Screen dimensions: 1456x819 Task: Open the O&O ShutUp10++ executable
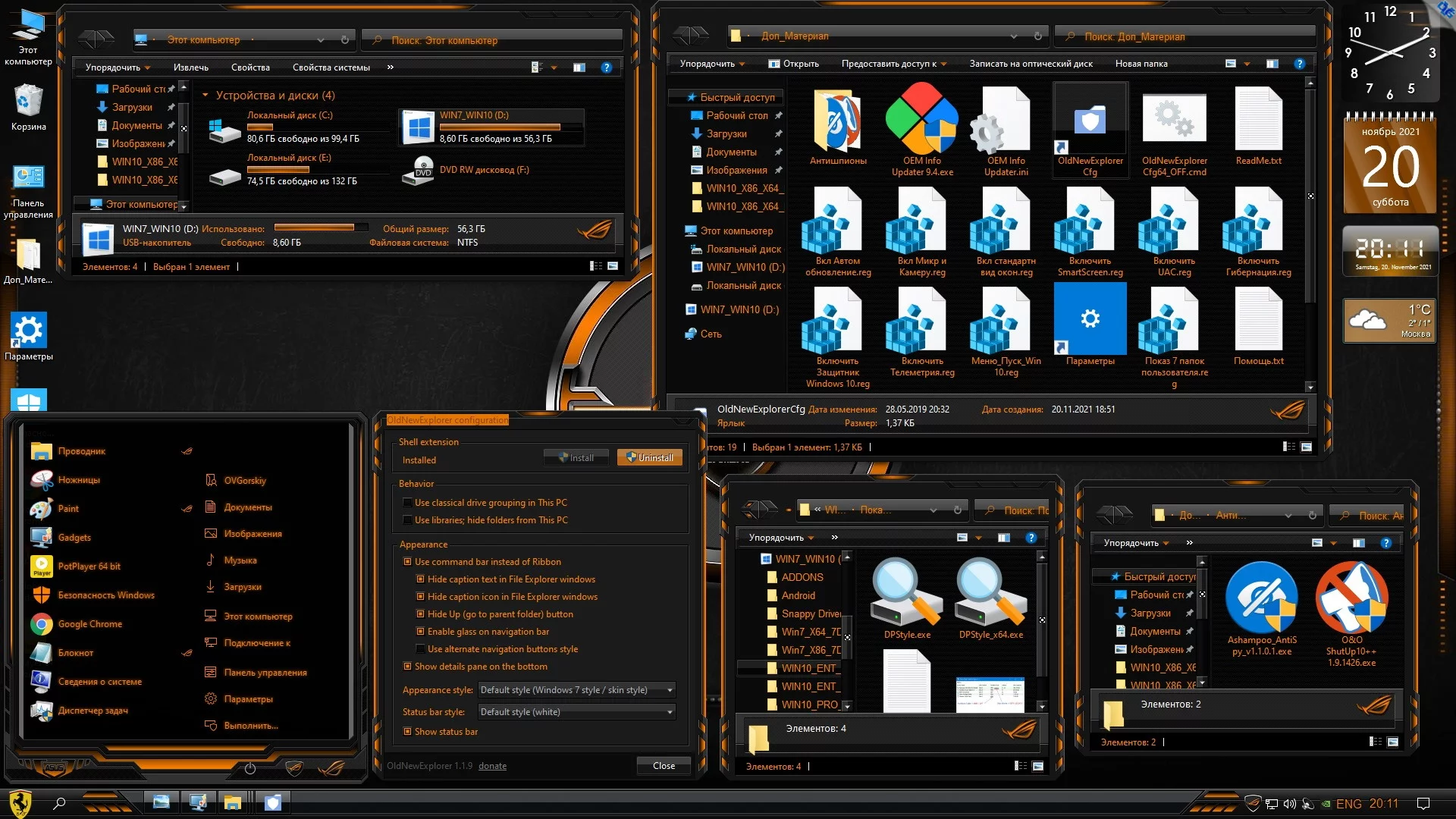[x=1351, y=599]
